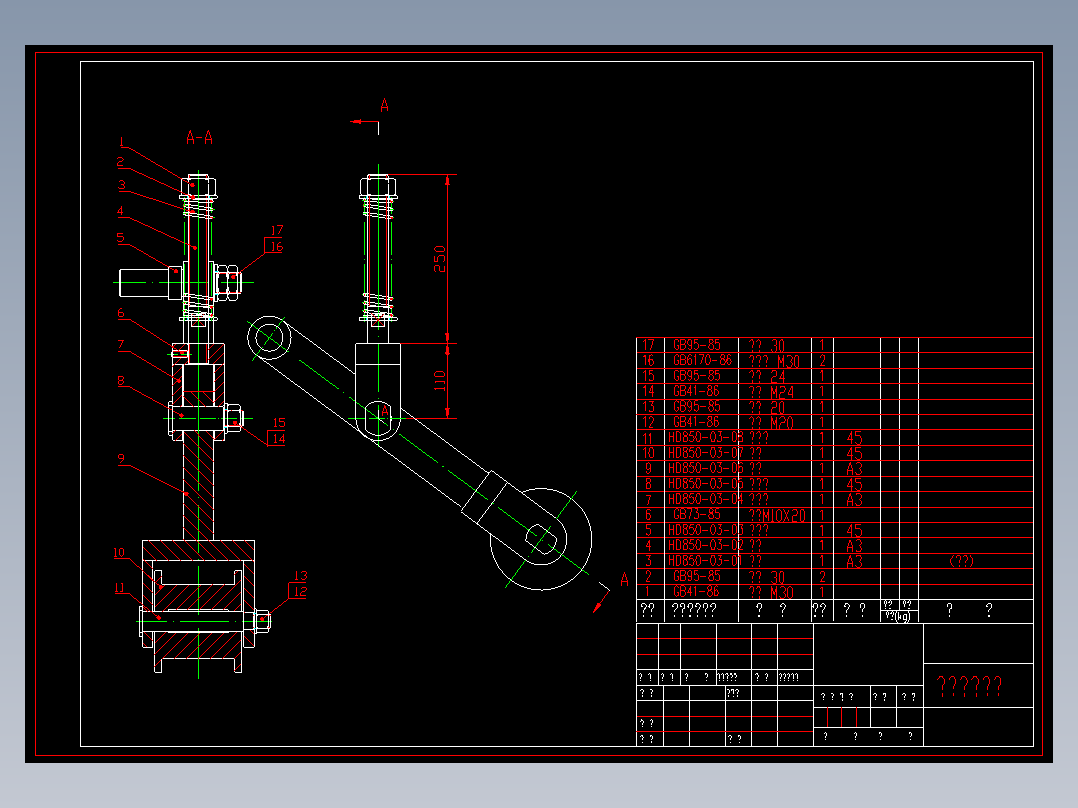Select the large red "??????" title block text
This screenshot has width=1078, height=808.
coord(969,686)
